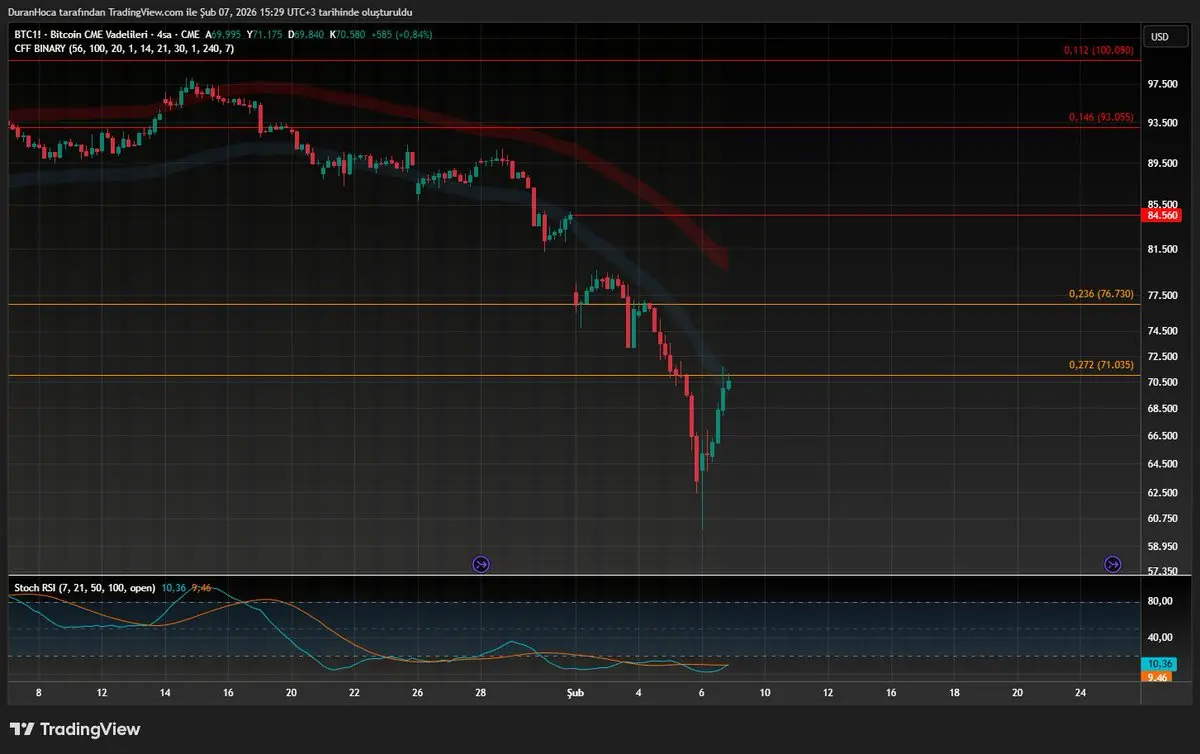
Task: Click the purple arrow icon under Feb 1
Action: [480, 565]
